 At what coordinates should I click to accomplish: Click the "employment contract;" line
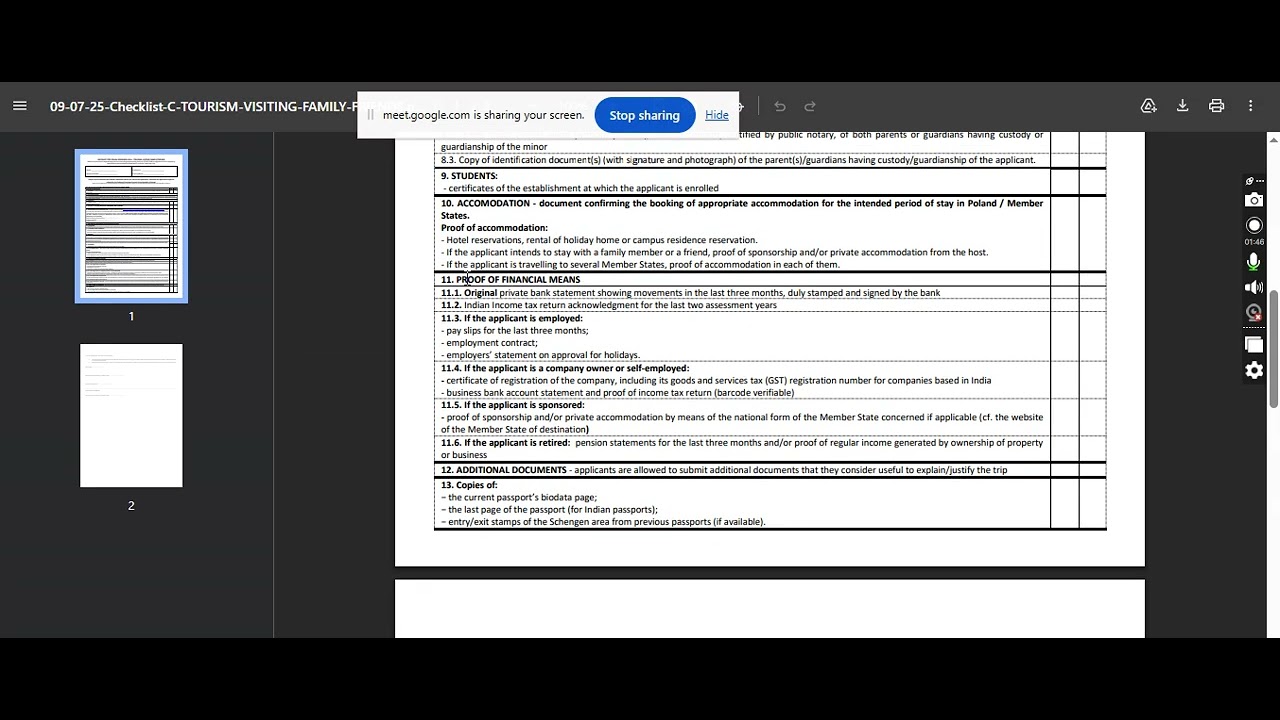click(490, 343)
